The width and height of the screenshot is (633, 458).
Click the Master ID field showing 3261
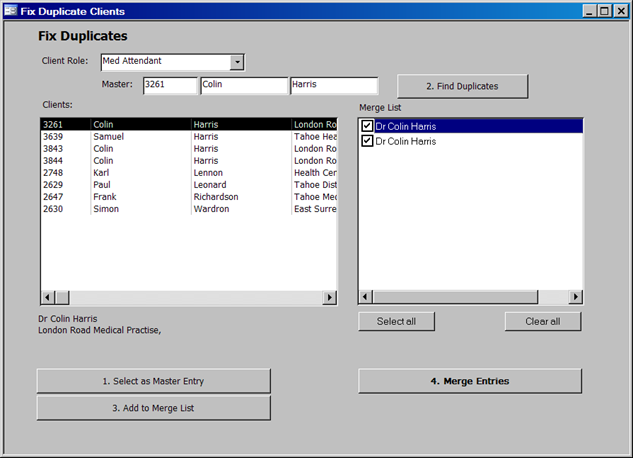pos(170,86)
